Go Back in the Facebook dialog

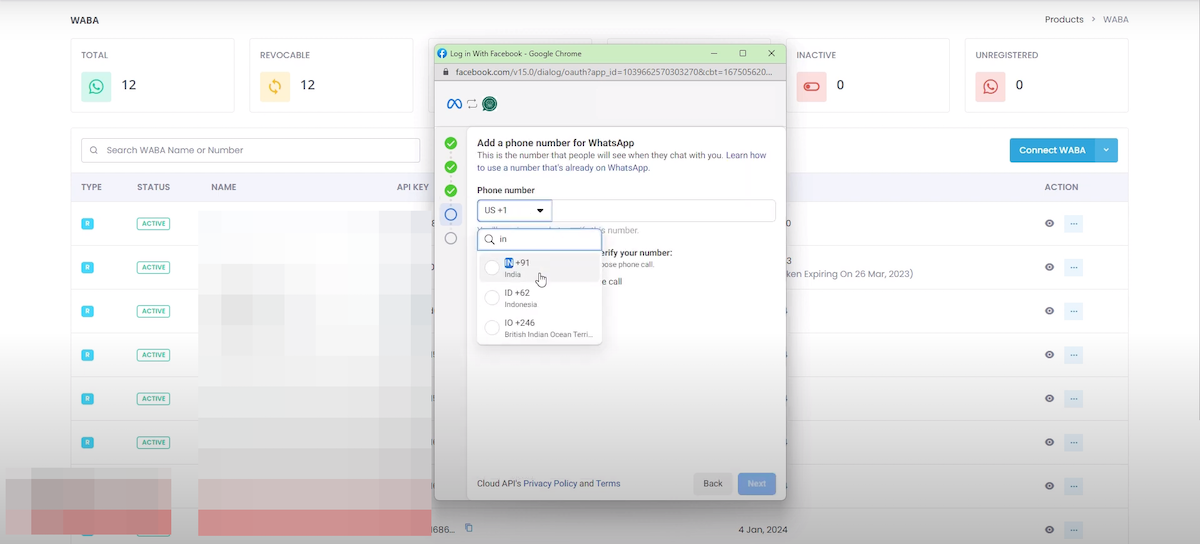pos(713,484)
